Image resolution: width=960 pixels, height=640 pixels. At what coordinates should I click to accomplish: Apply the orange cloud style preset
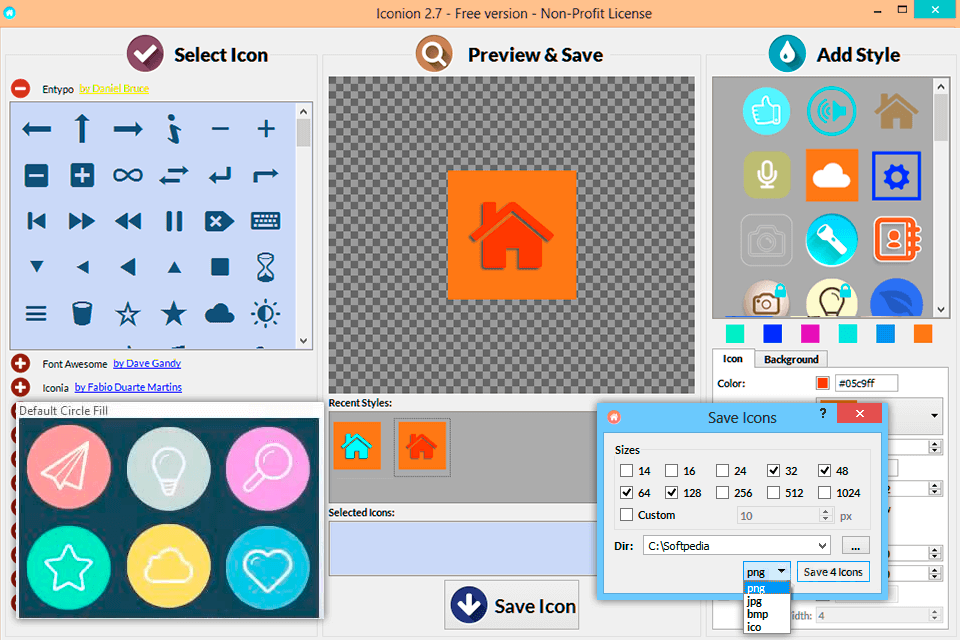[831, 176]
